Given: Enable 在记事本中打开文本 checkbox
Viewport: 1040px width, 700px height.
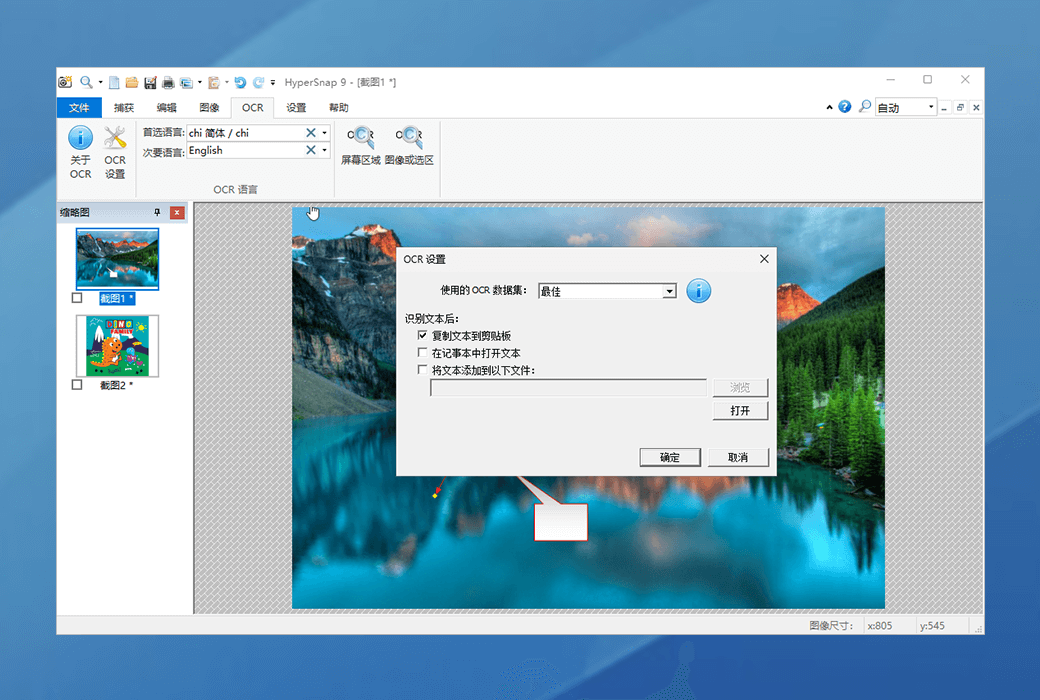Looking at the screenshot, I should [x=423, y=353].
